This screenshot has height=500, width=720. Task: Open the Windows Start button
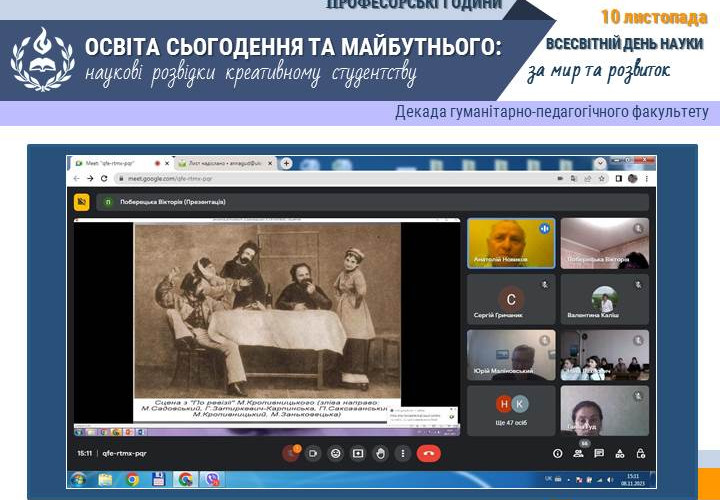79,479
